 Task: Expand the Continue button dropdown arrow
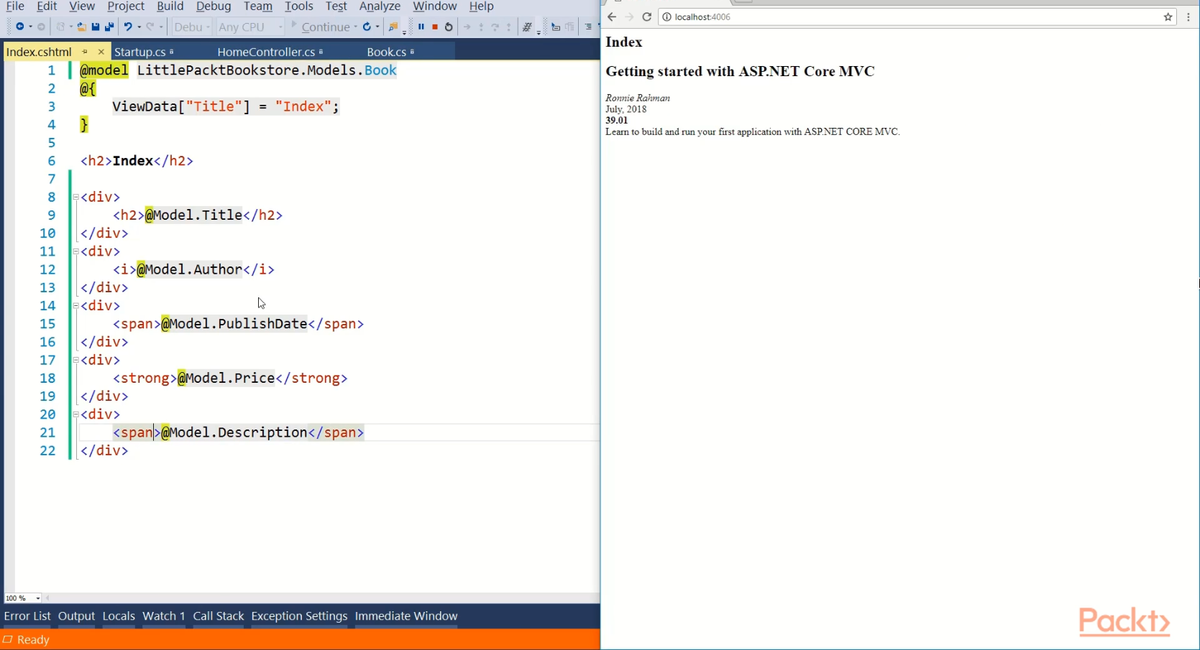(355, 27)
